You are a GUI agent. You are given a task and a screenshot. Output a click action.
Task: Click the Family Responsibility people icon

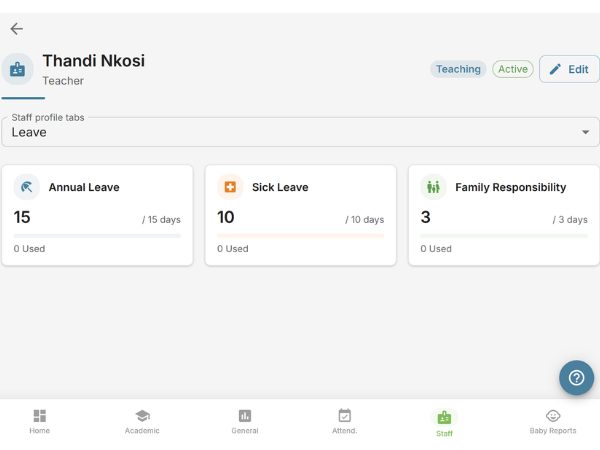pyautogui.click(x=433, y=187)
